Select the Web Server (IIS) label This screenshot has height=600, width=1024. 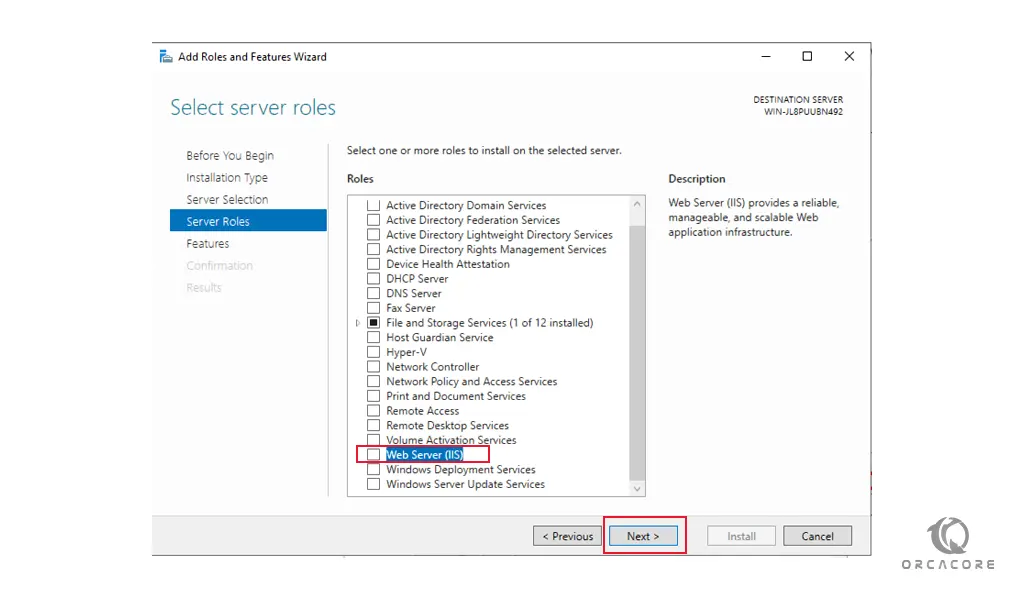(424, 454)
